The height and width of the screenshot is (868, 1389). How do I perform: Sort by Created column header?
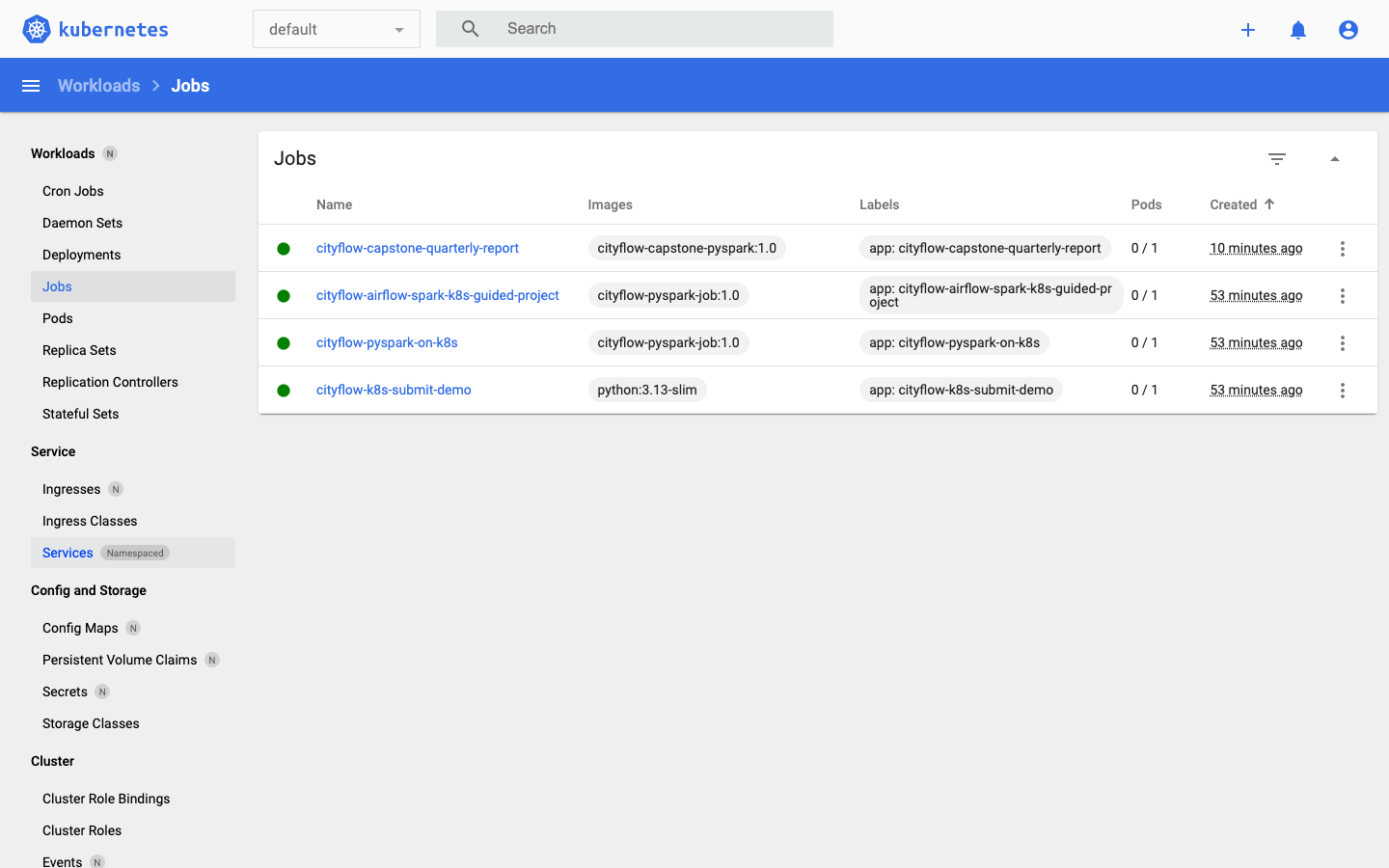coord(1234,204)
